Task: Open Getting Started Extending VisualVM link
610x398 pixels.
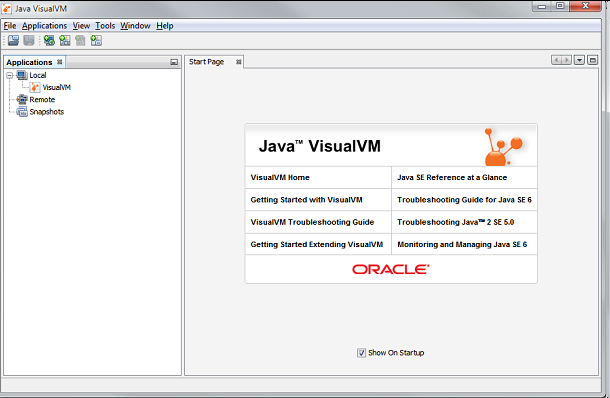Action: (317, 244)
